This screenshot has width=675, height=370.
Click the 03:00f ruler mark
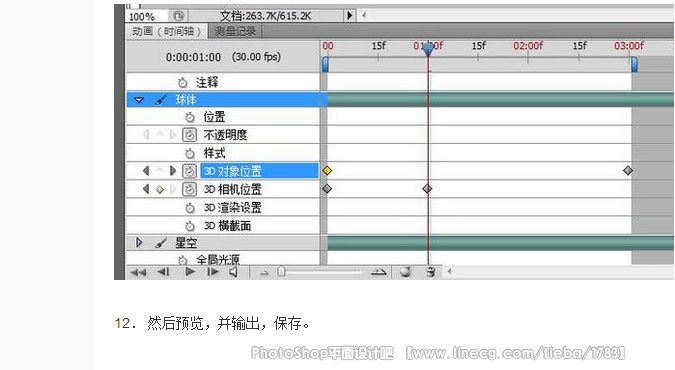pos(629,46)
